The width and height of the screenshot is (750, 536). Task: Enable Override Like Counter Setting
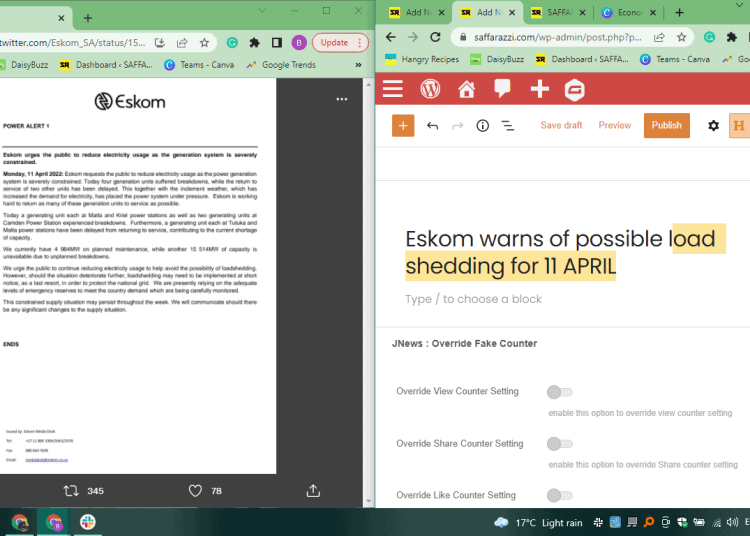coord(560,495)
